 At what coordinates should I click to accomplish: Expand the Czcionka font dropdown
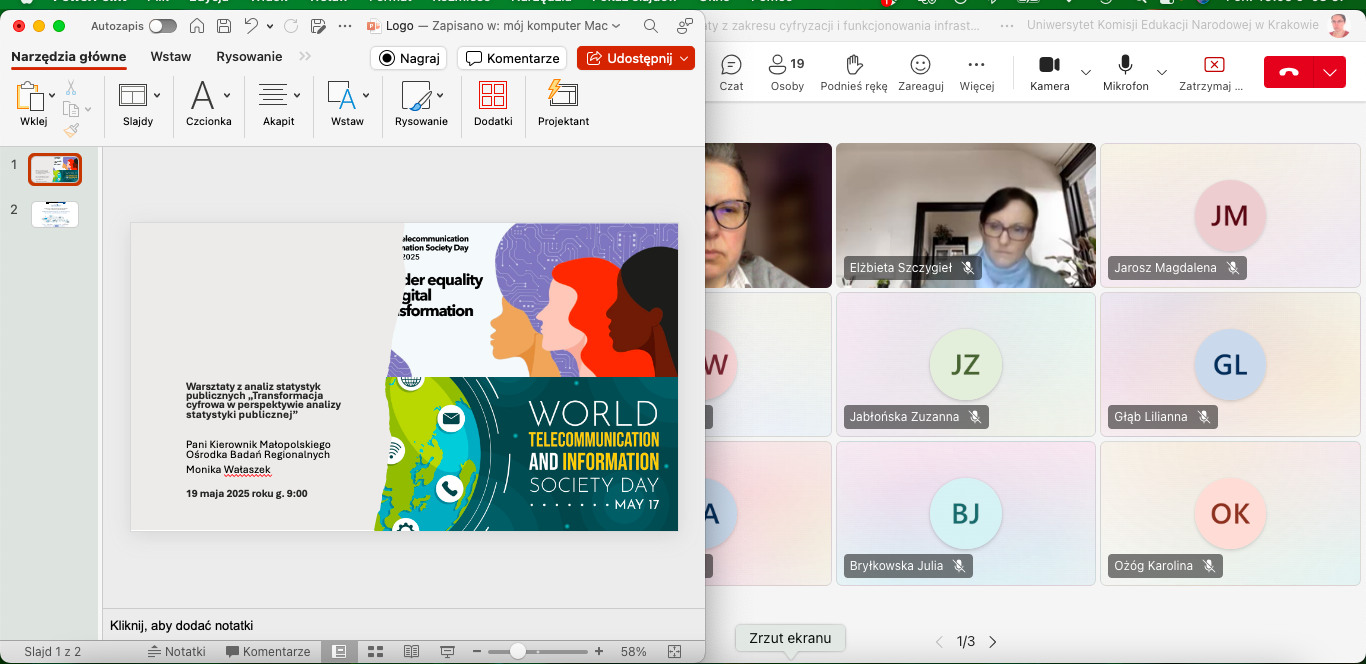(x=227, y=96)
